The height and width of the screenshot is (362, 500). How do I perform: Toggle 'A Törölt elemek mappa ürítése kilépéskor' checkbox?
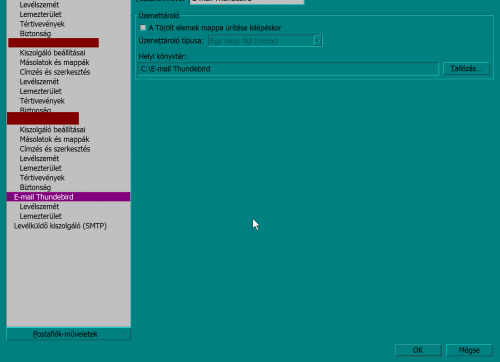coord(143,28)
